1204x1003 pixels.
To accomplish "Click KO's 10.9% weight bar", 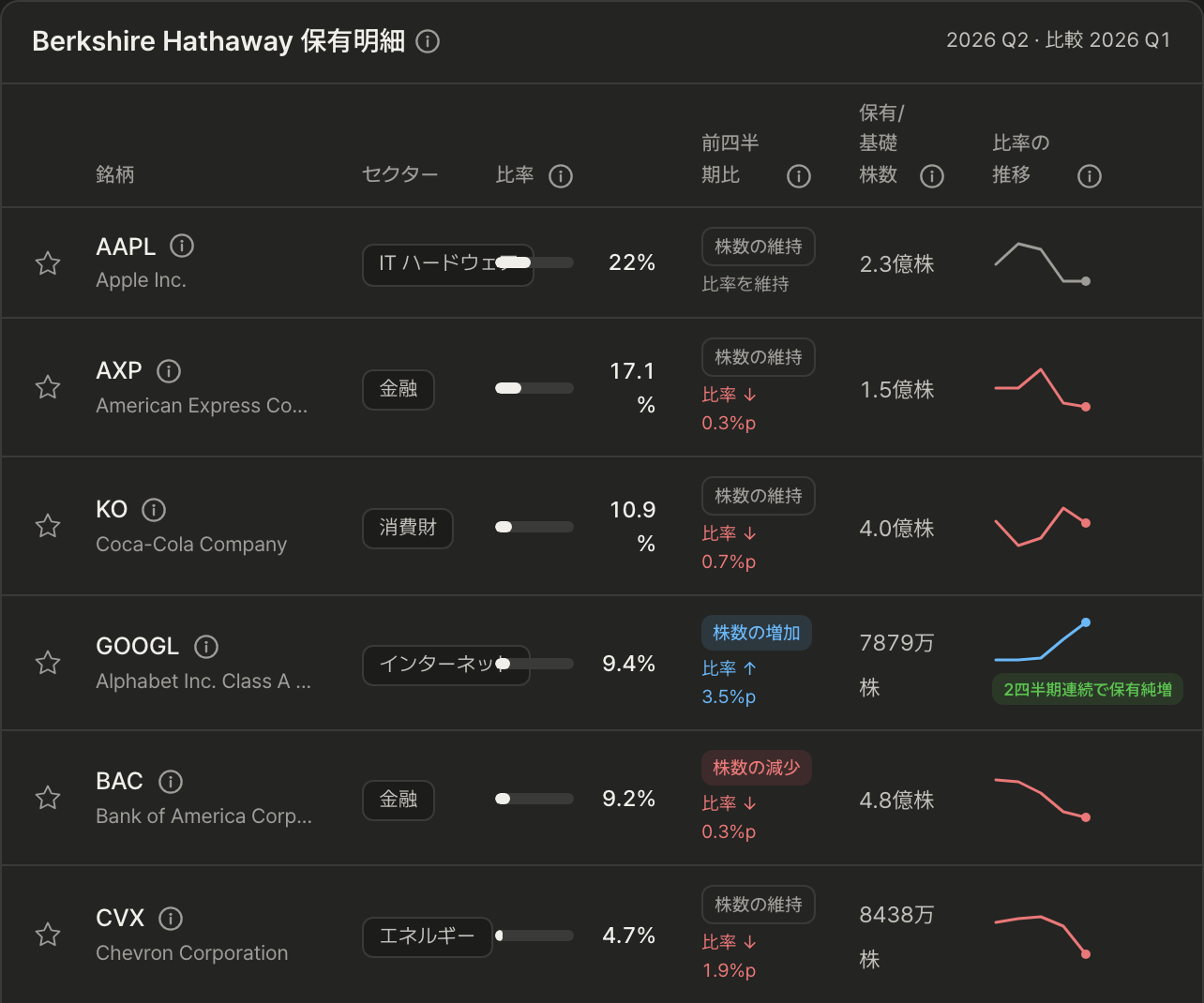I will (x=534, y=527).
